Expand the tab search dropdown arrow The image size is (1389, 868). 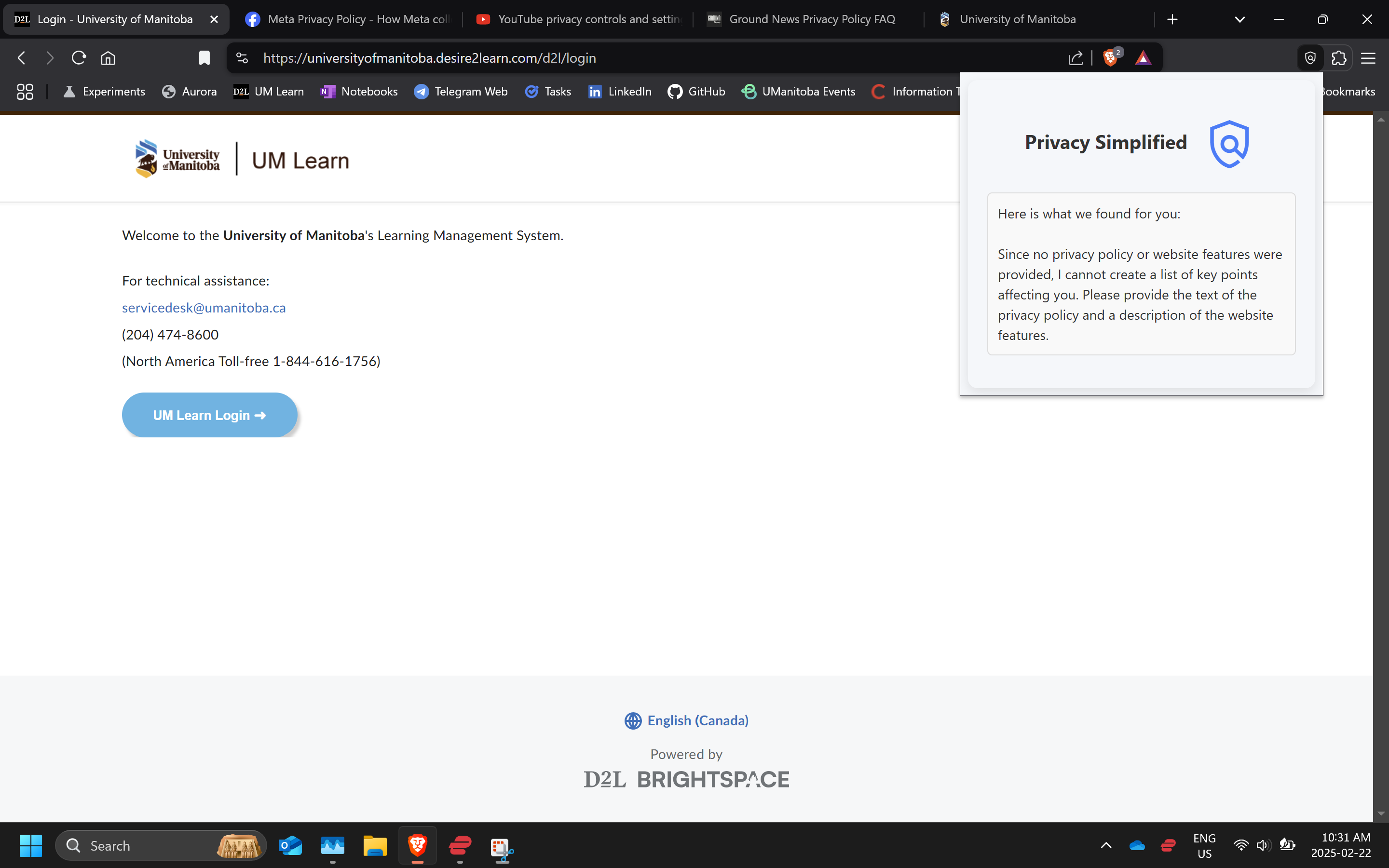click(1240, 19)
